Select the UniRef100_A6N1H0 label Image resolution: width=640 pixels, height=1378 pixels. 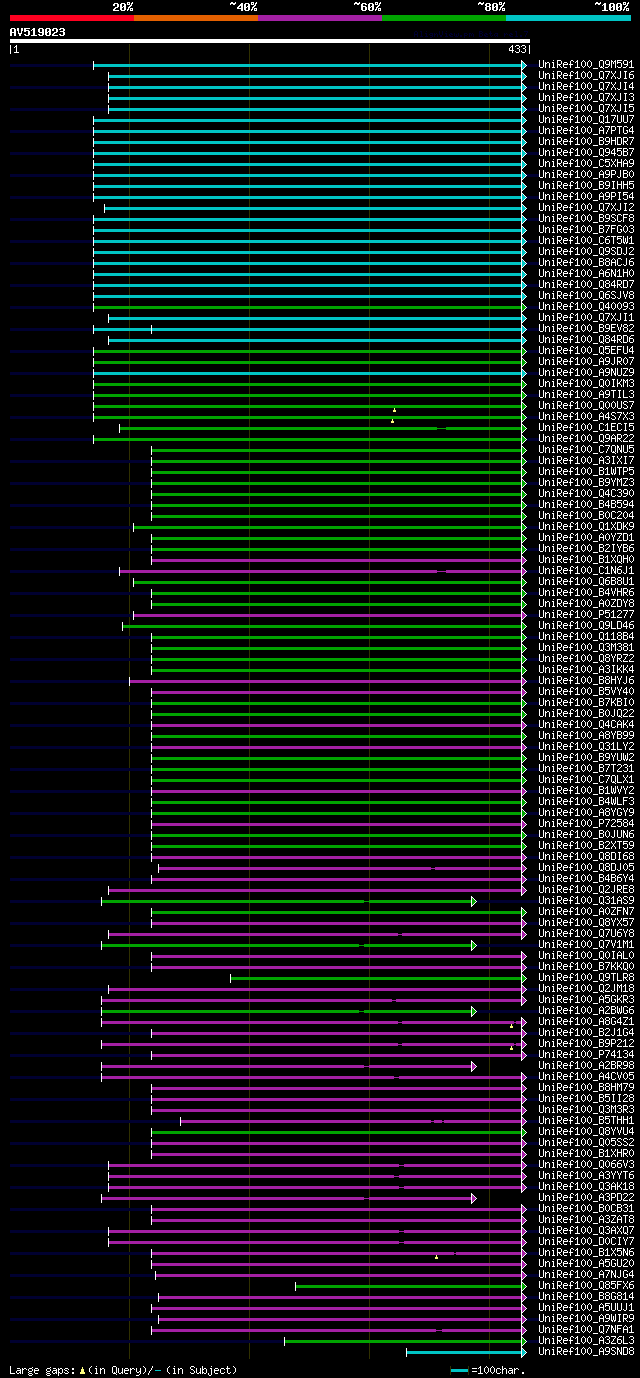[x=586, y=274]
